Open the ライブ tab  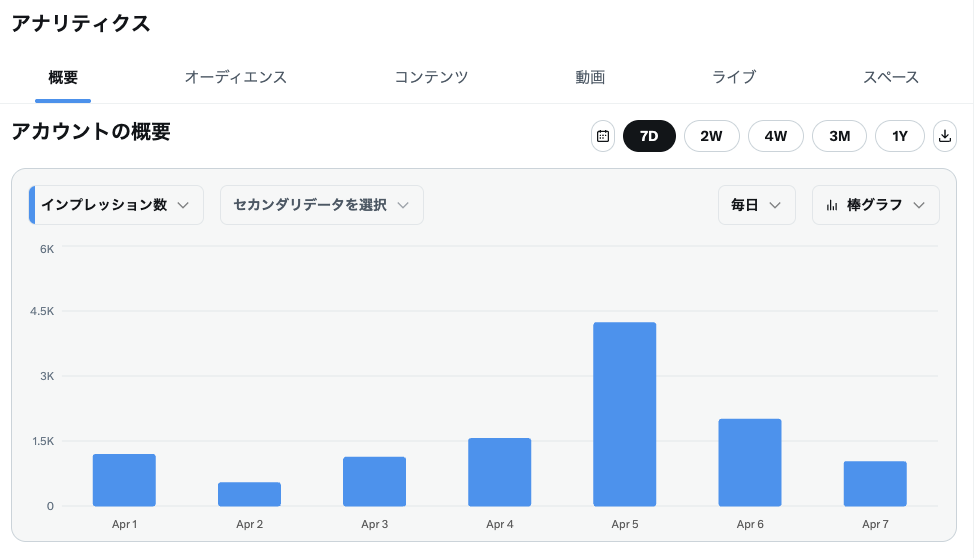tap(734, 77)
